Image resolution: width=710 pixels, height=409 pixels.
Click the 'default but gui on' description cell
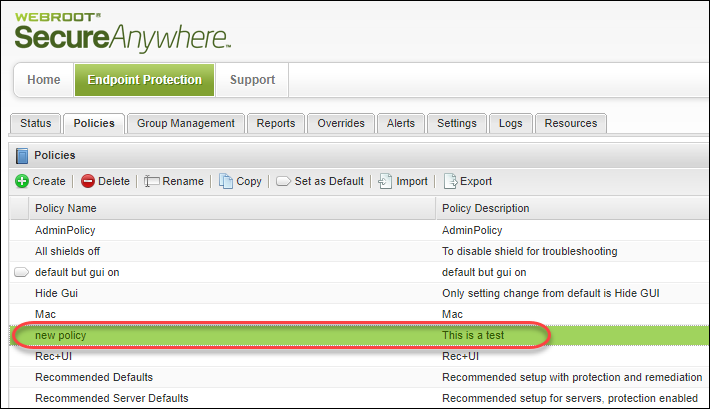tap(484, 272)
